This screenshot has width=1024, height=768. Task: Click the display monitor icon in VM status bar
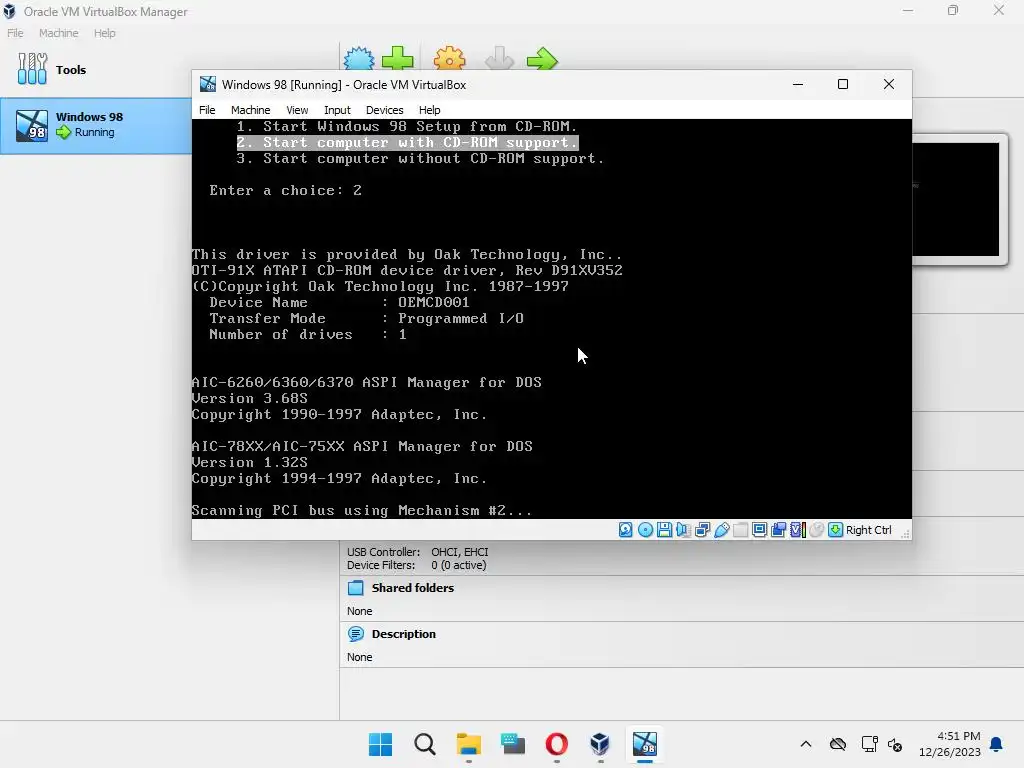[x=760, y=530]
